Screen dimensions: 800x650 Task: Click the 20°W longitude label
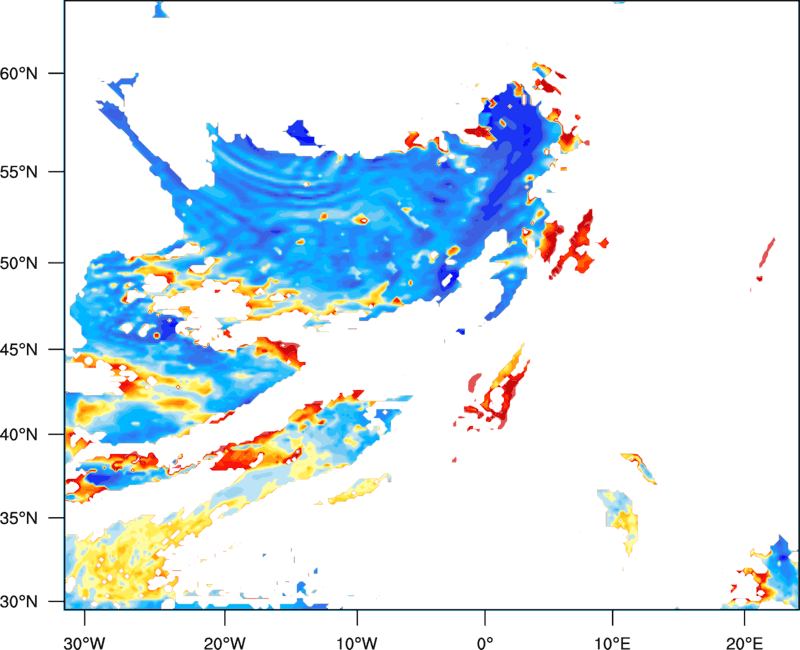click(x=224, y=643)
